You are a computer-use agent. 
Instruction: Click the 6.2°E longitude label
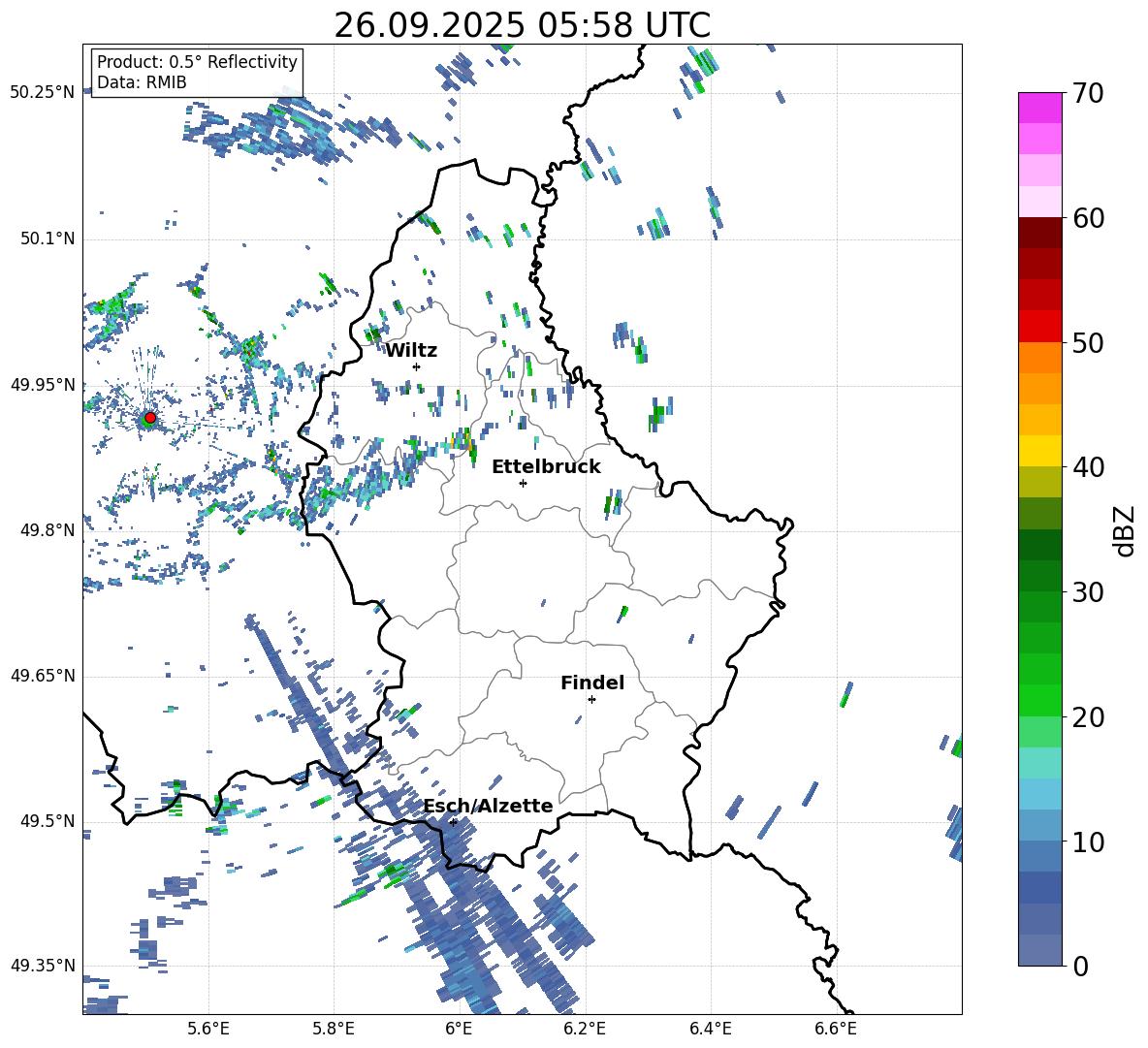pos(585,1030)
